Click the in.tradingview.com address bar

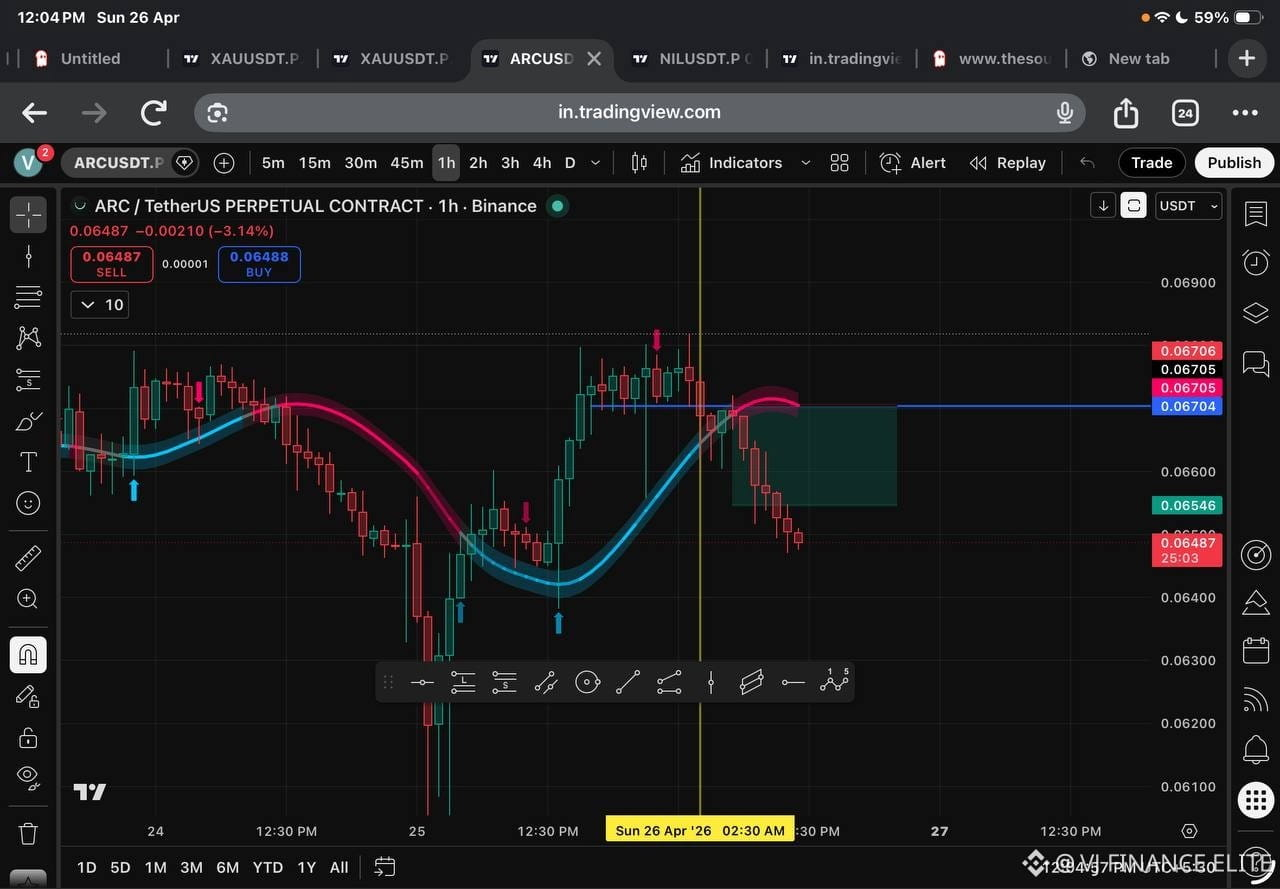click(x=639, y=112)
